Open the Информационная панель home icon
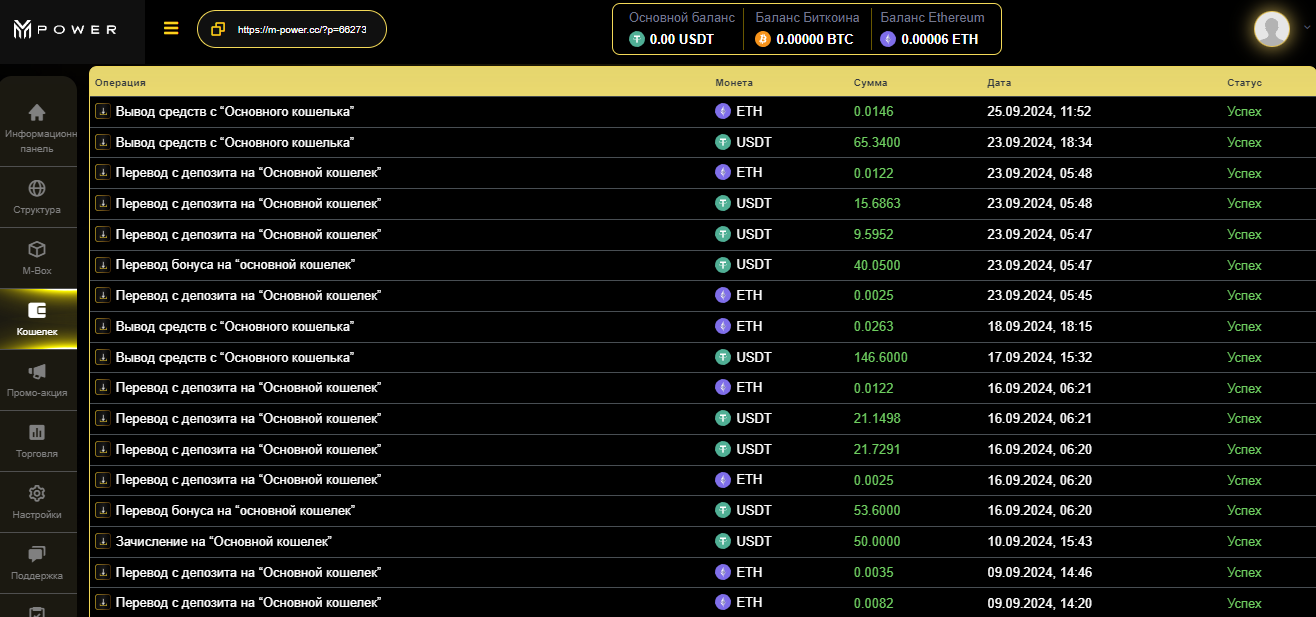This screenshot has height=617, width=1316. (x=37, y=112)
